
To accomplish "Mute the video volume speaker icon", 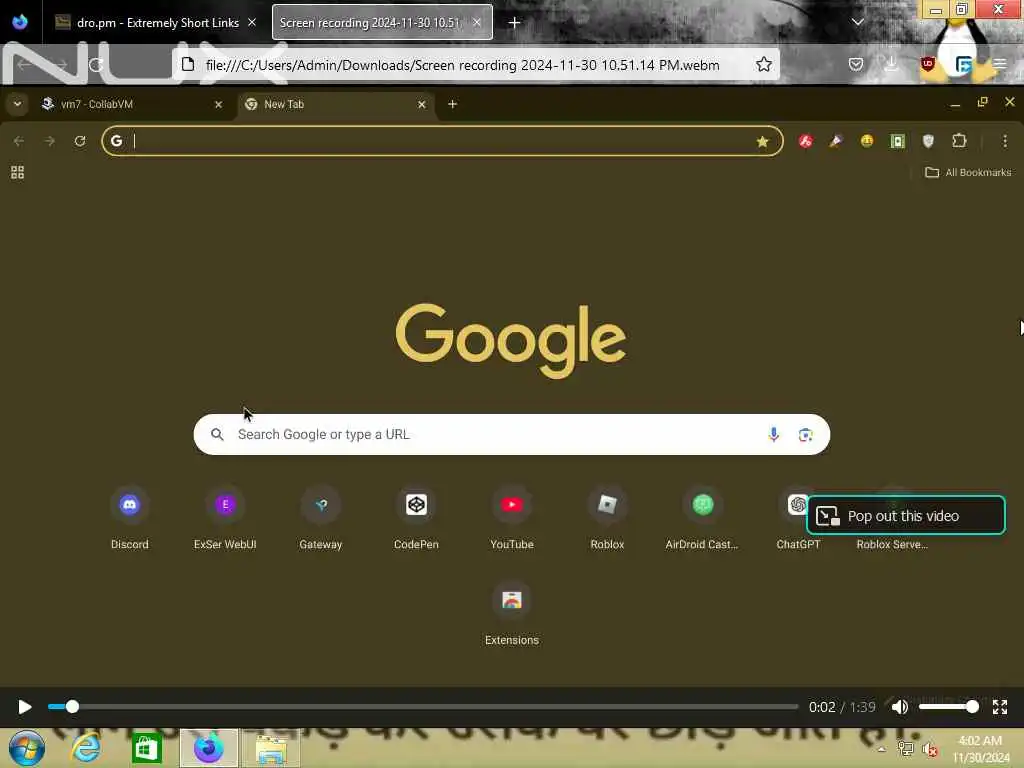I will click(x=899, y=707).
